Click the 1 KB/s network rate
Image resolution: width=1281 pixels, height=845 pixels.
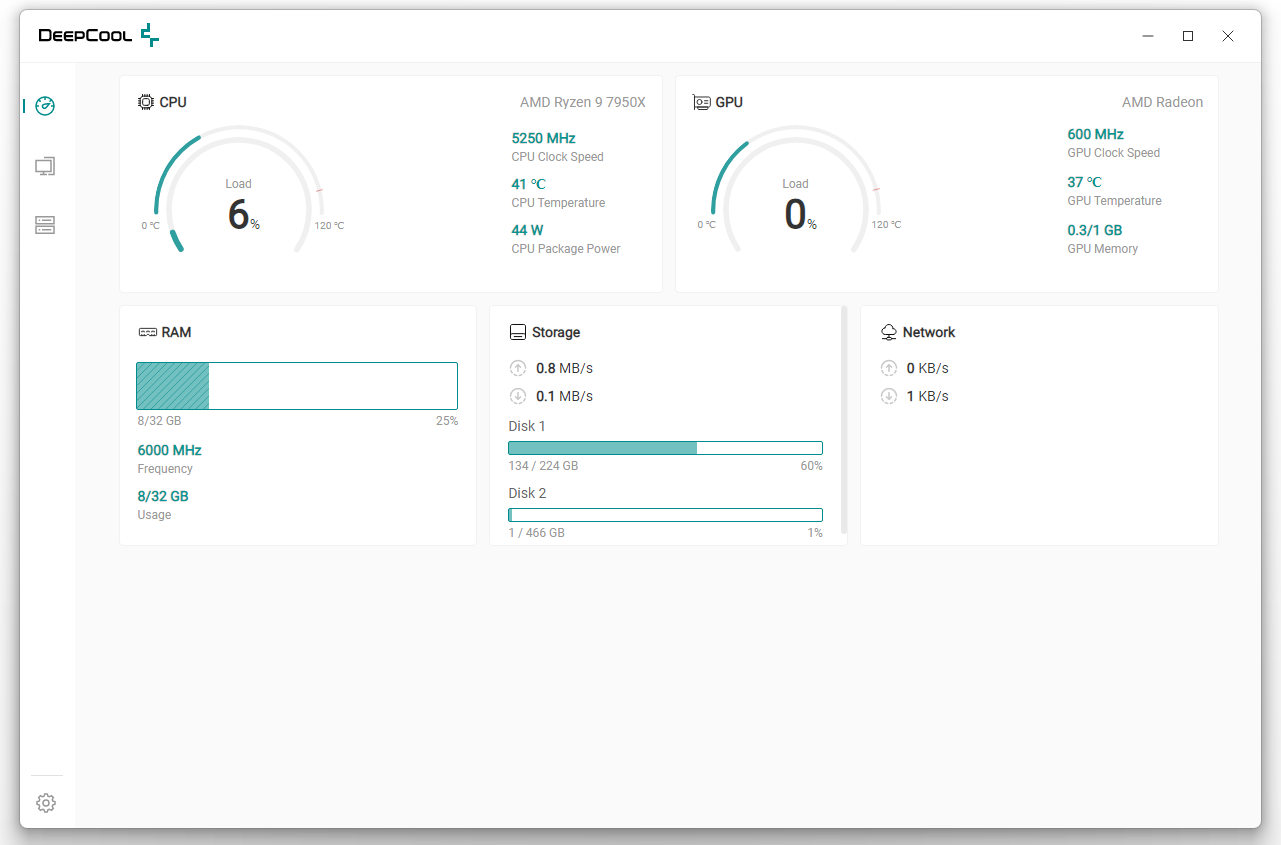[927, 396]
